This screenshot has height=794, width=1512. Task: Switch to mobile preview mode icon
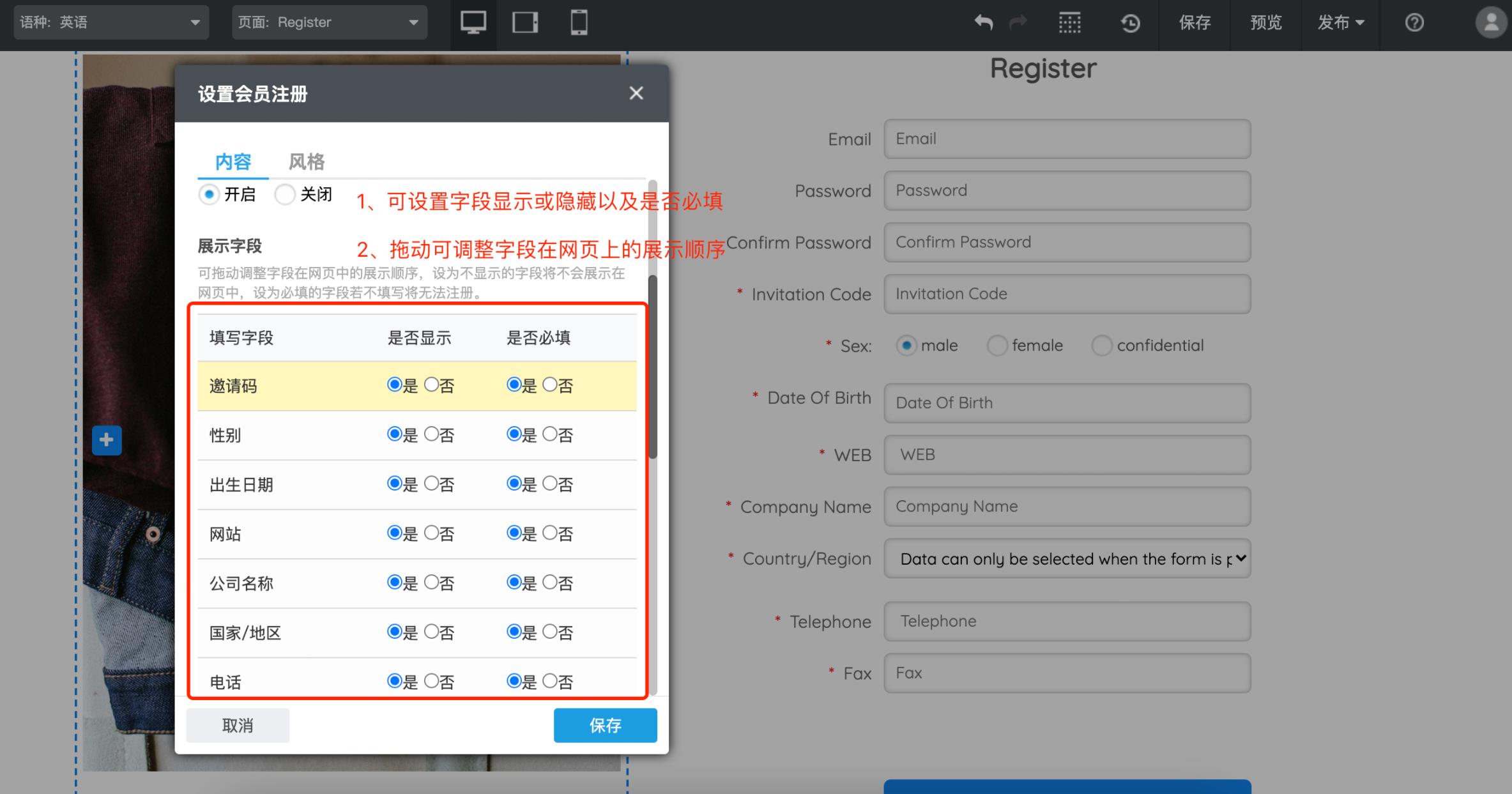(x=579, y=24)
